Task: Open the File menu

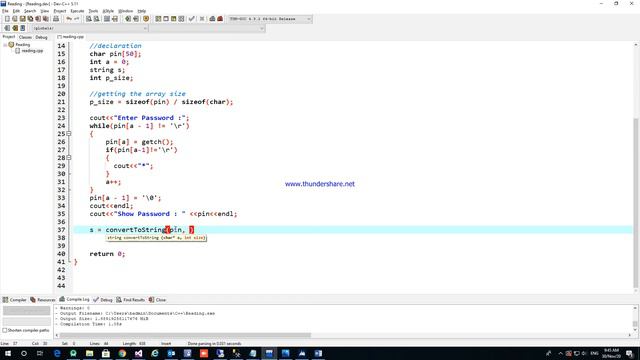Action: click(x=5, y=11)
